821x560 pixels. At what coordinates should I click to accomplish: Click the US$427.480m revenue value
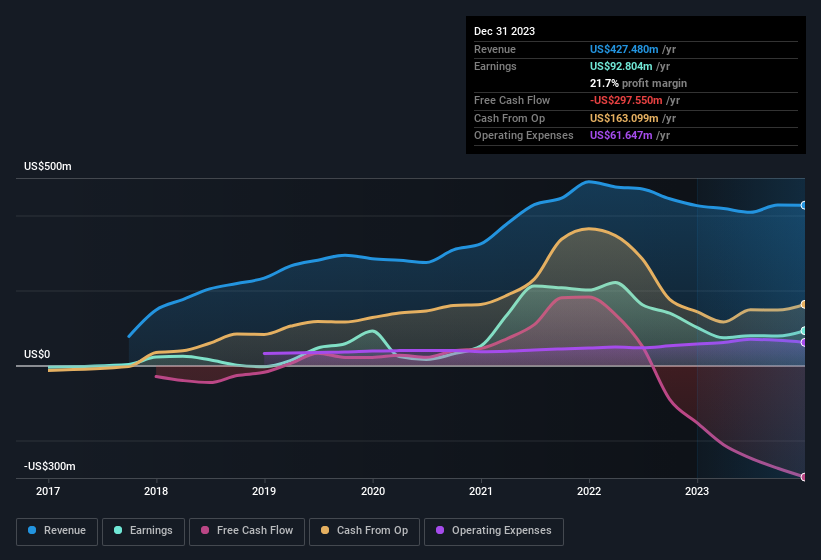tap(624, 49)
